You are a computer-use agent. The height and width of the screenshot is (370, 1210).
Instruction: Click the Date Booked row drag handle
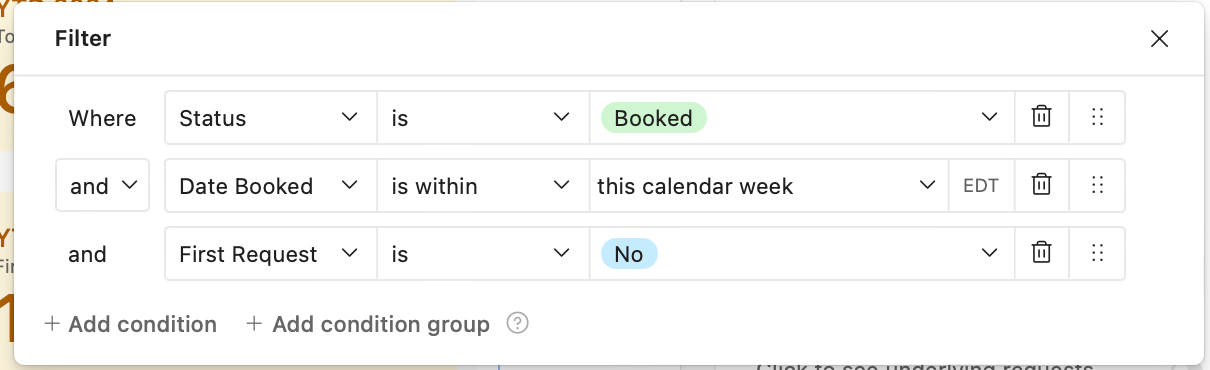1097,186
